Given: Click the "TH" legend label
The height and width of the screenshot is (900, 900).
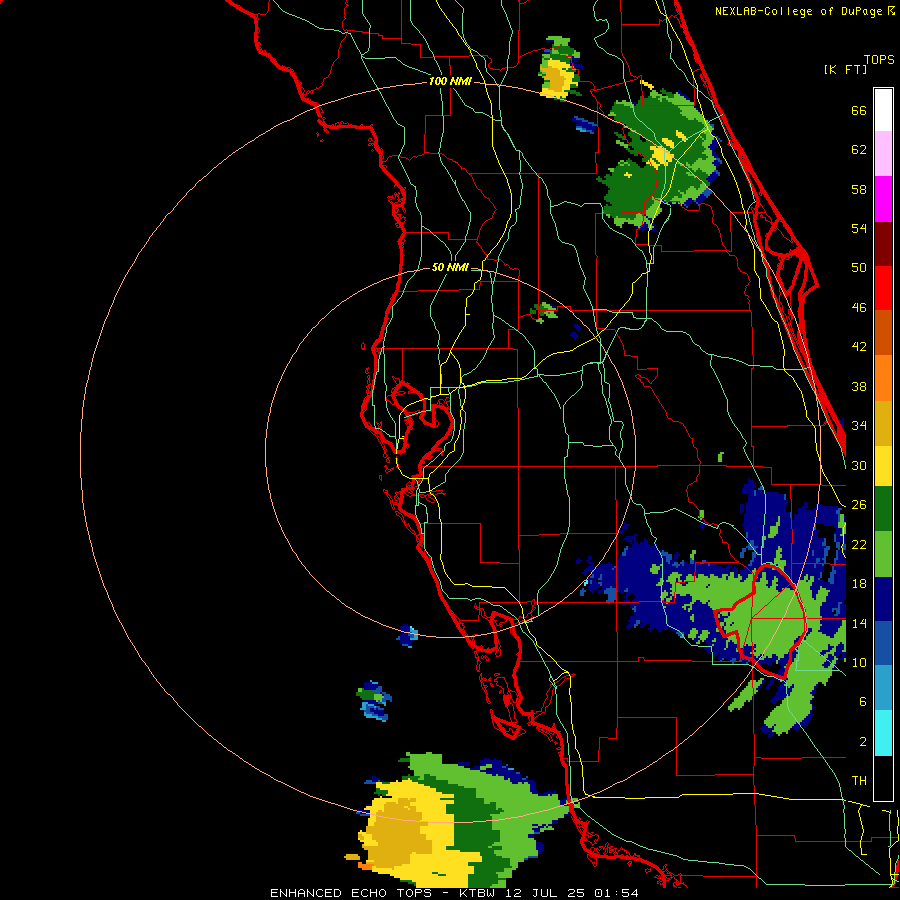Looking at the screenshot, I should coord(859,781).
